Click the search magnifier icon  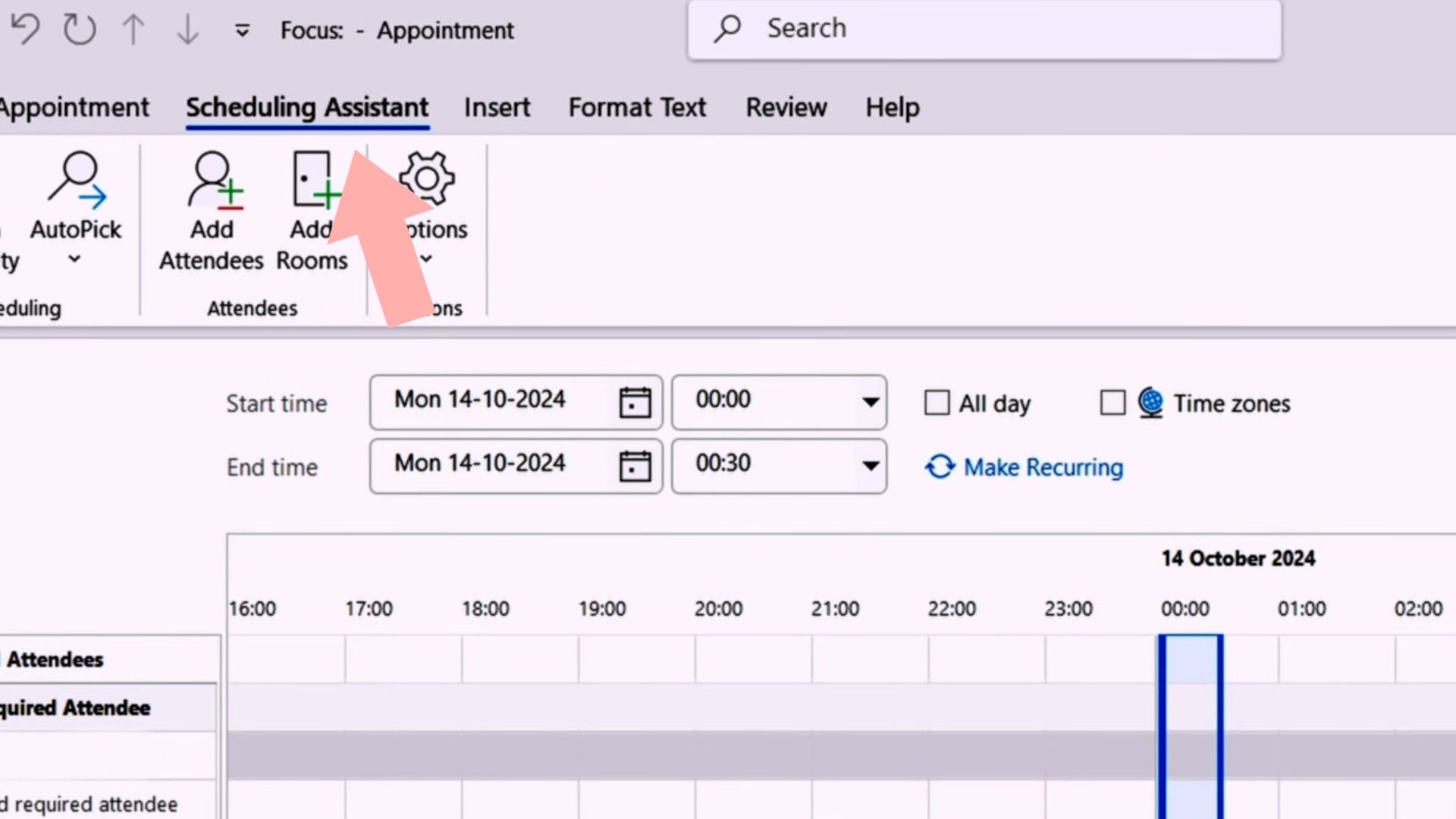pos(727,29)
